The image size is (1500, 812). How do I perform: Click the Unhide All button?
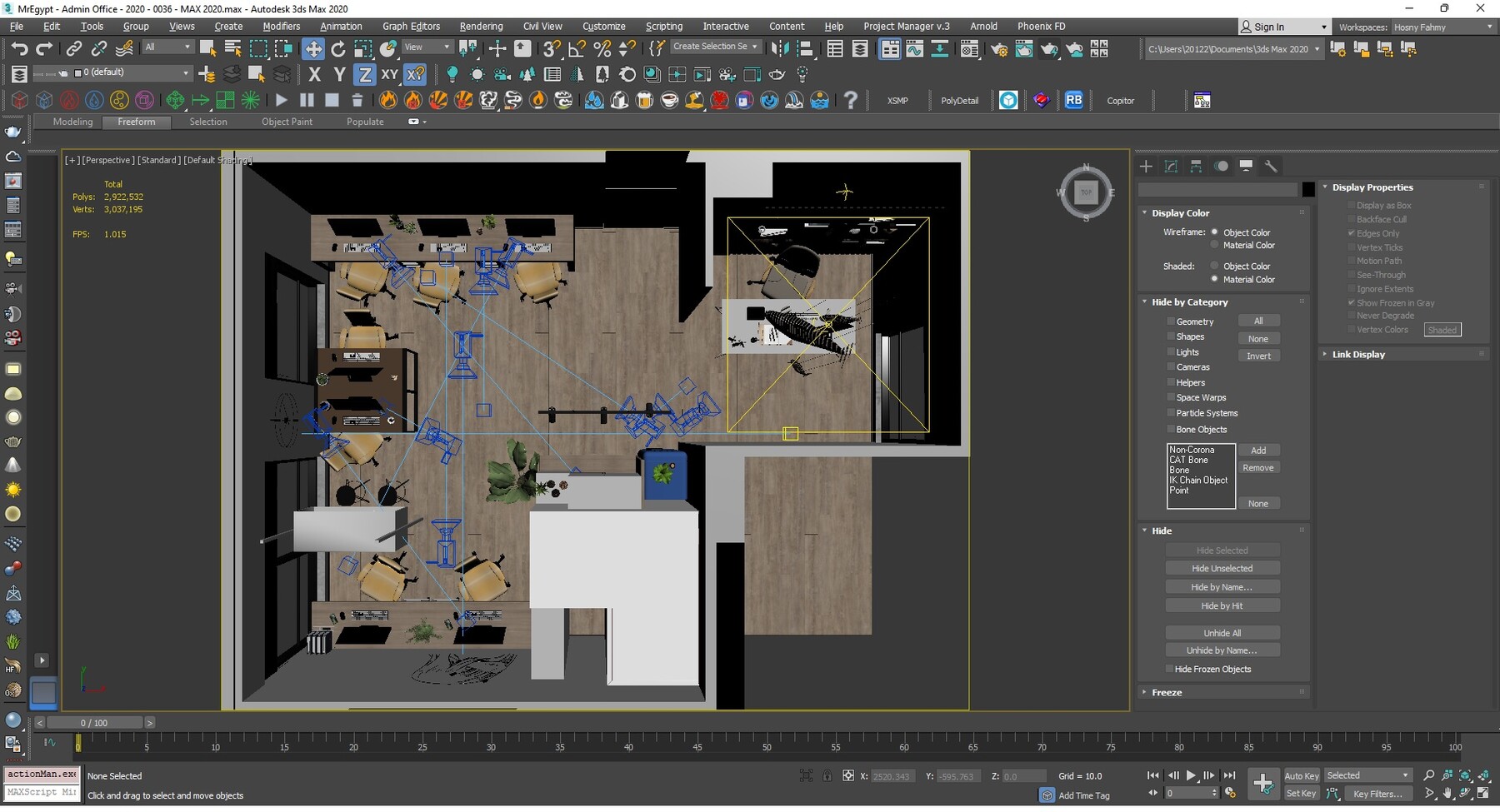coord(1222,633)
